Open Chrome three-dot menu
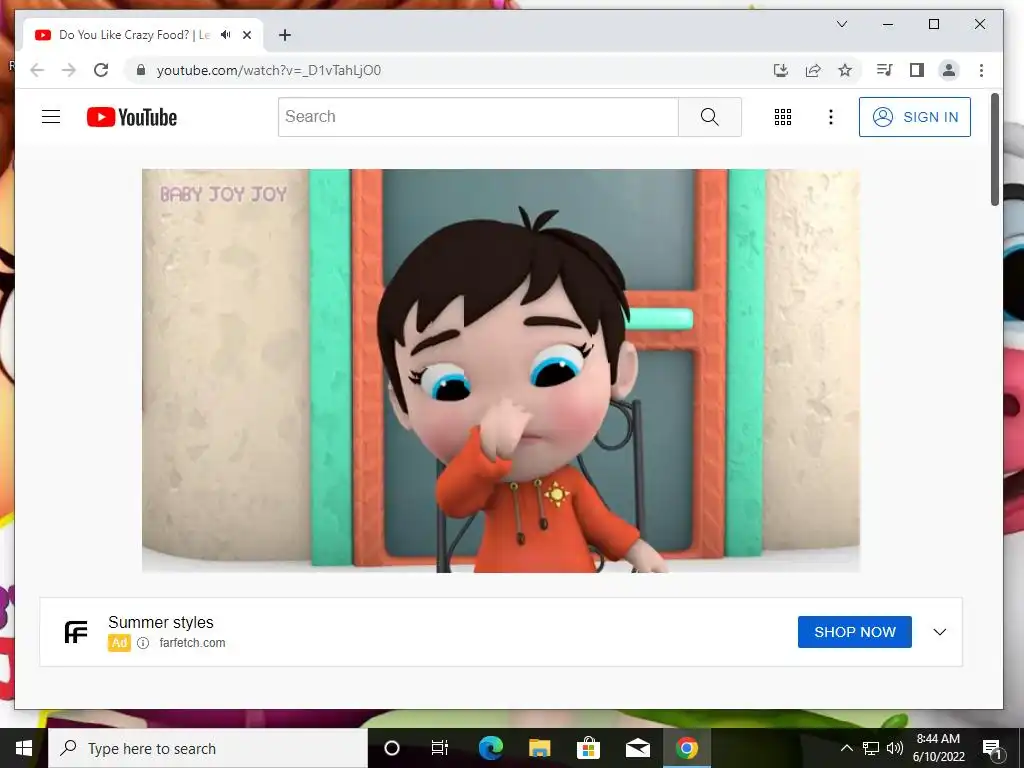This screenshot has width=1024, height=768. click(x=981, y=70)
